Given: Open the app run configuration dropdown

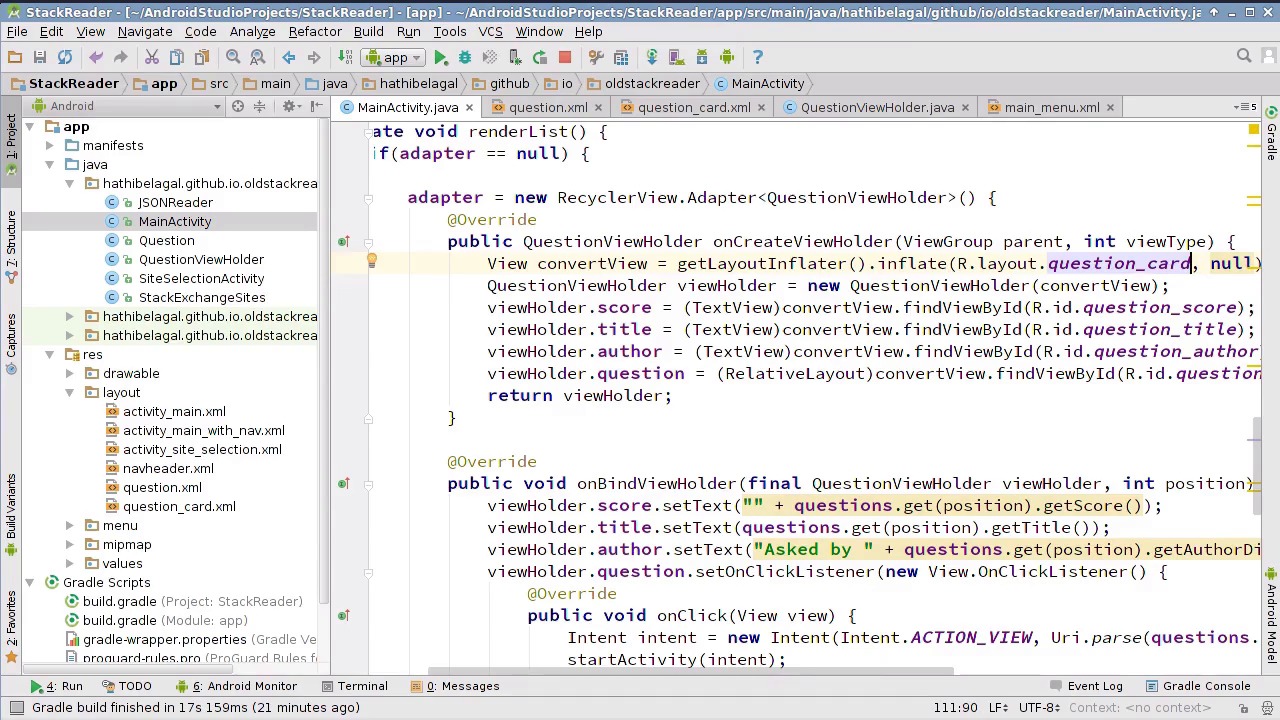Looking at the screenshot, I should coord(395,58).
